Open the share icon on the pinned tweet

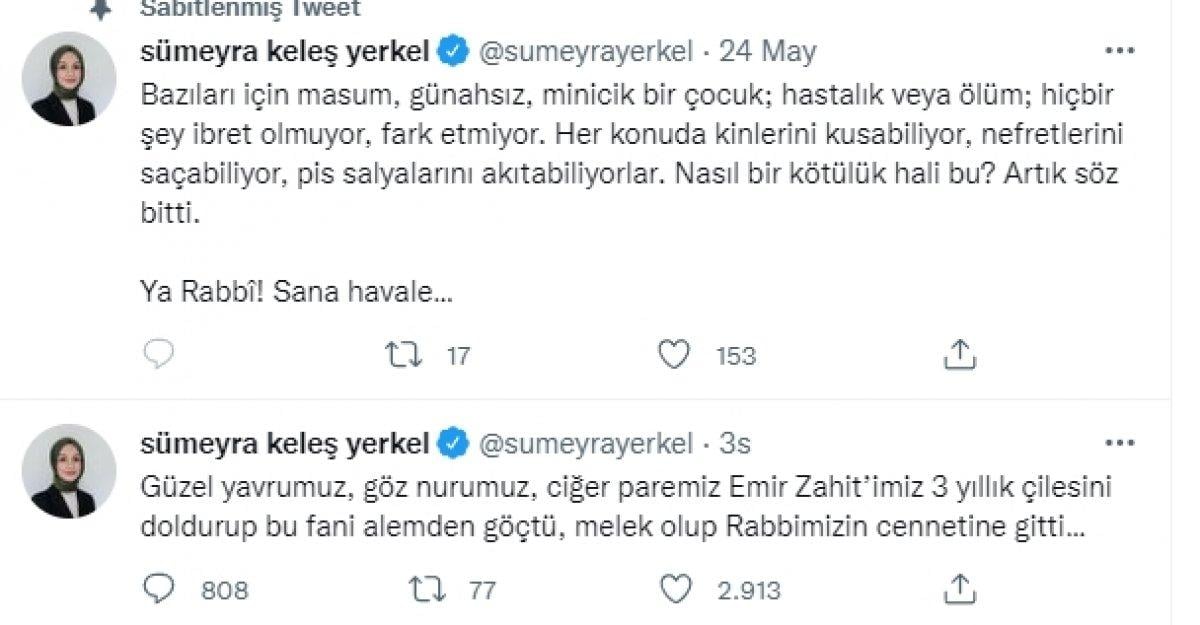958,352
